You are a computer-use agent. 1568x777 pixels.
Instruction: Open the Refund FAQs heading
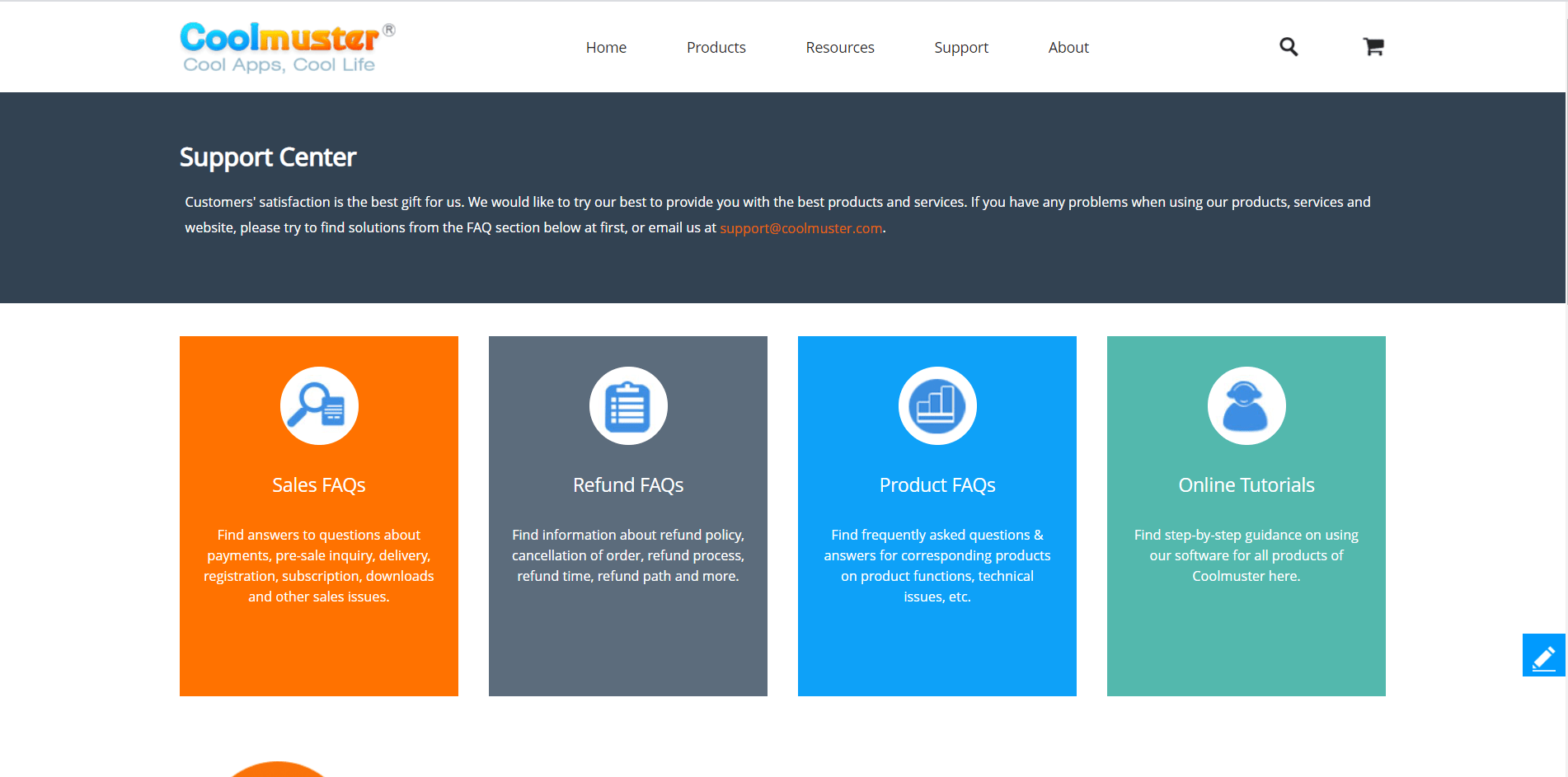tap(628, 485)
